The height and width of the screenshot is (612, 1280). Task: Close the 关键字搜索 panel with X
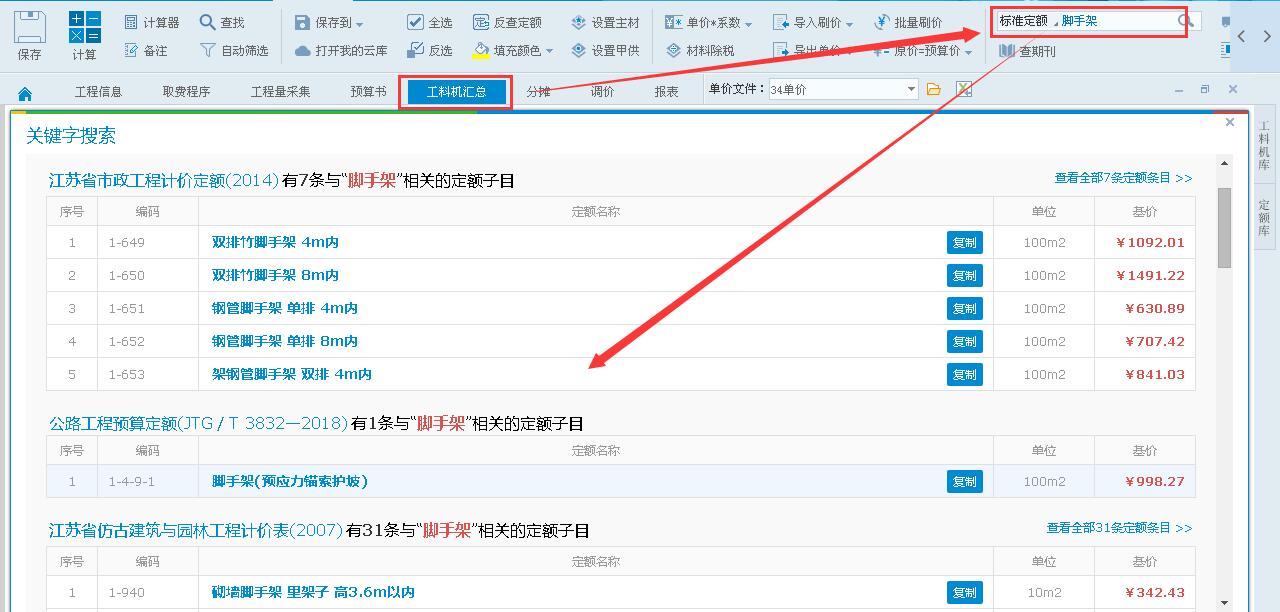pyautogui.click(x=1230, y=122)
